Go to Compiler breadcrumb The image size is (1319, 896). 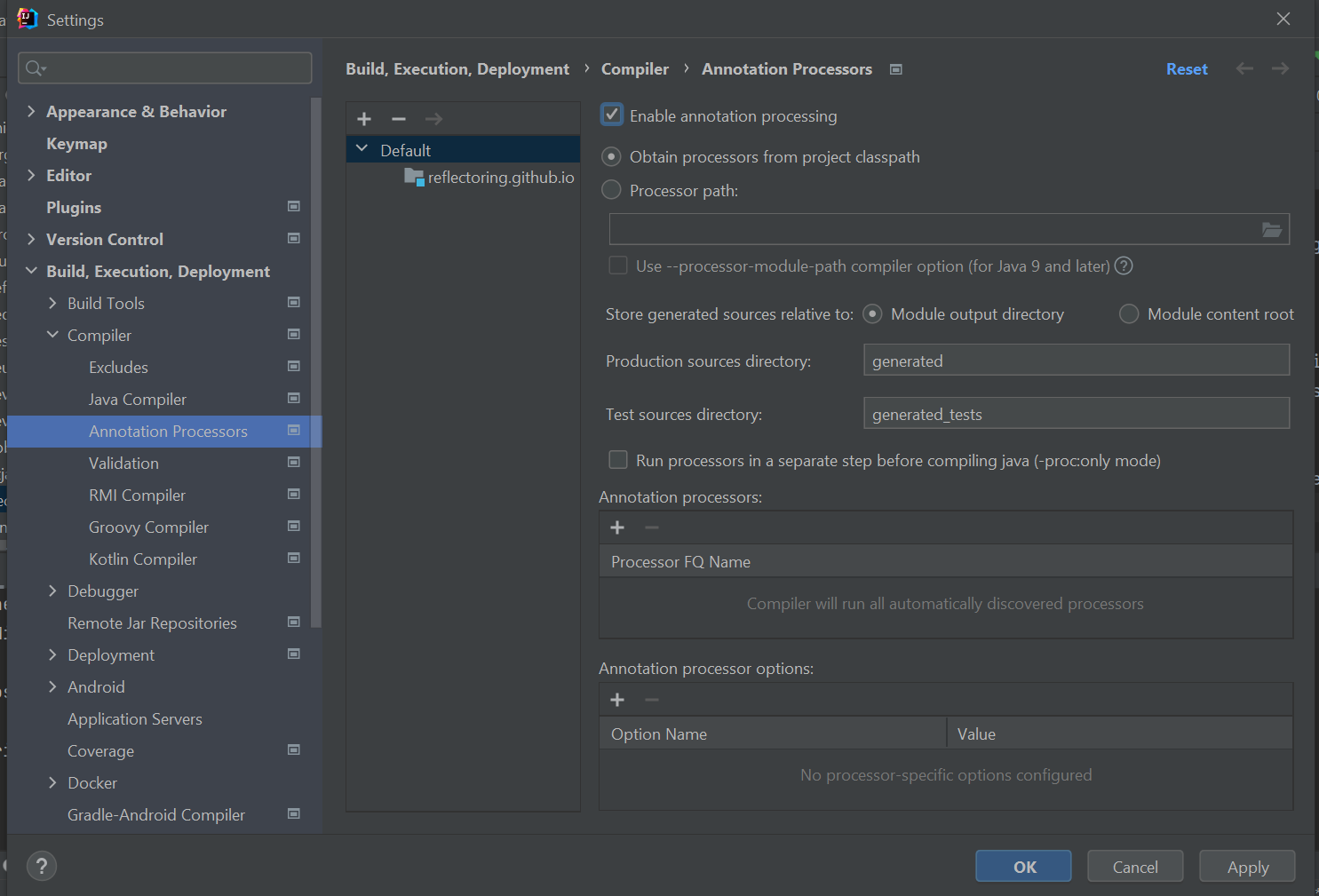(x=635, y=69)
